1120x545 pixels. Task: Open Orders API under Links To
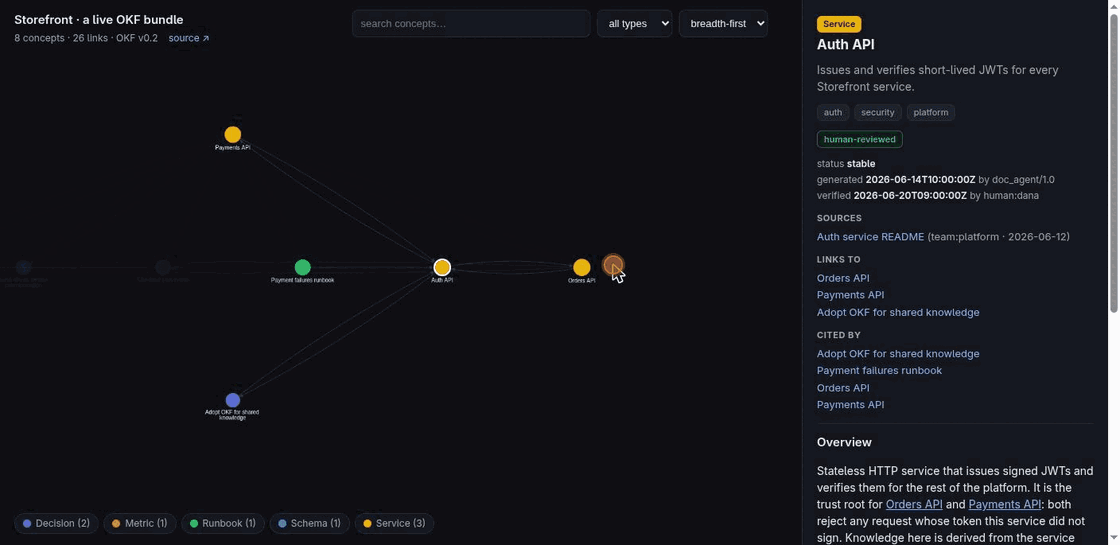(843, 278)
